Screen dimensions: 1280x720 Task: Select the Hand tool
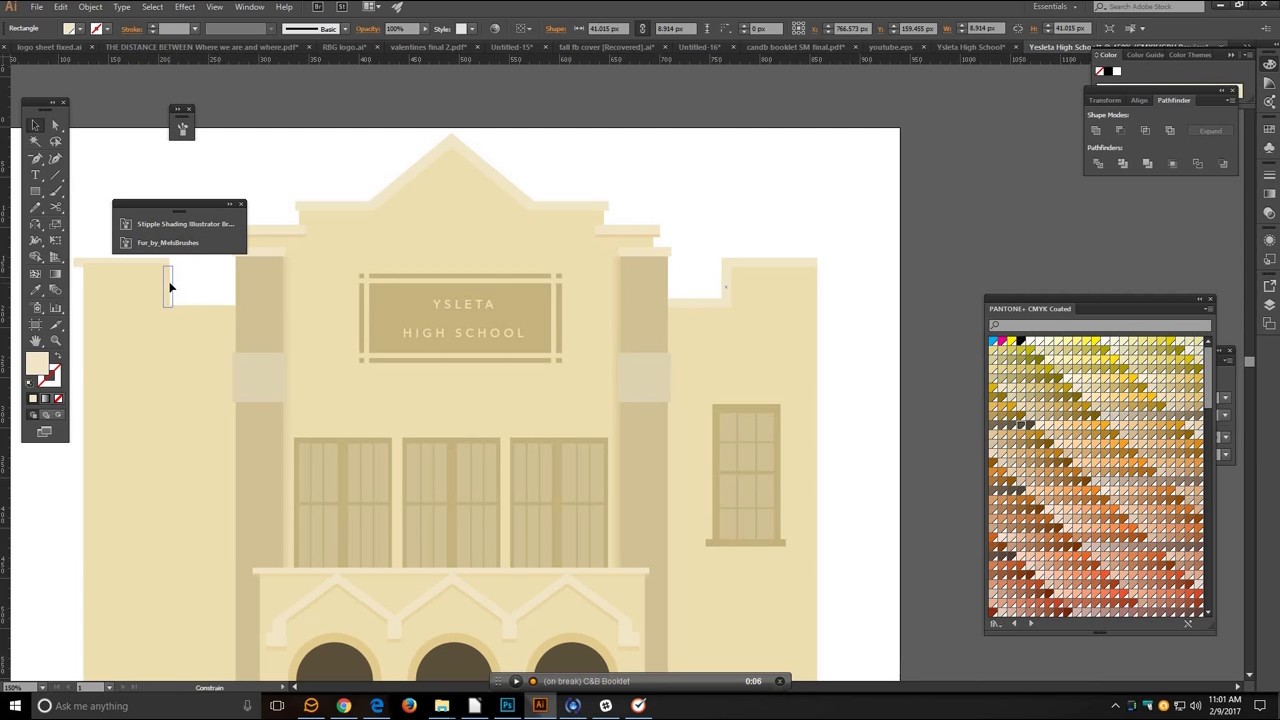click(35, 340)
